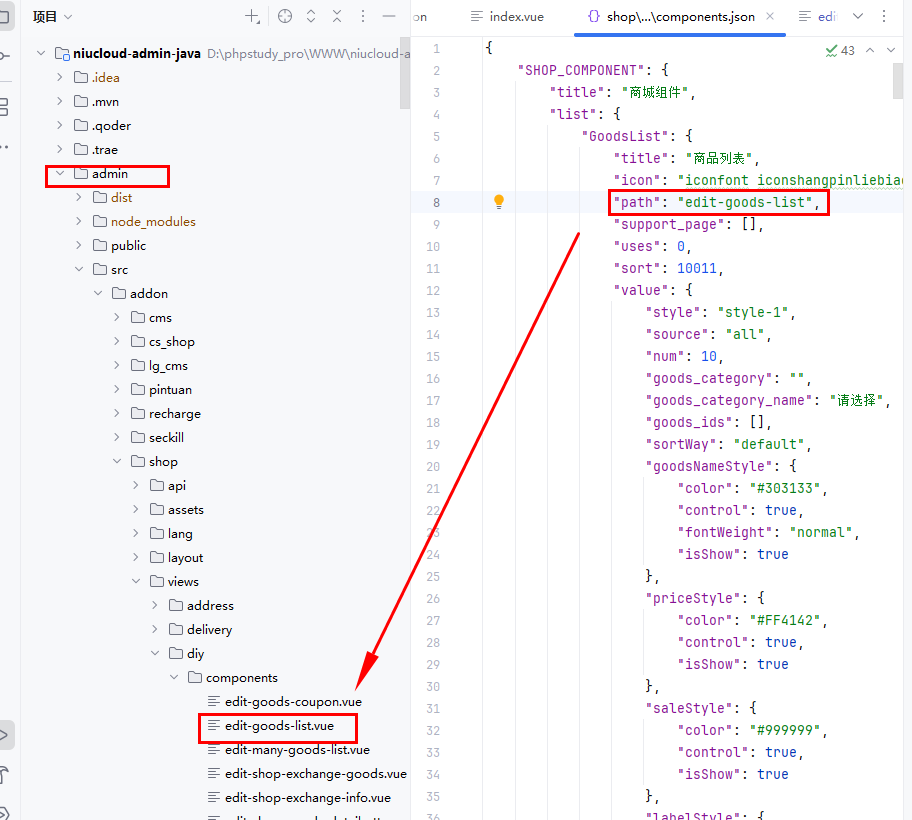Expand the node_modules folder
The image size is (912, 820).
click(x=79, y=222)
